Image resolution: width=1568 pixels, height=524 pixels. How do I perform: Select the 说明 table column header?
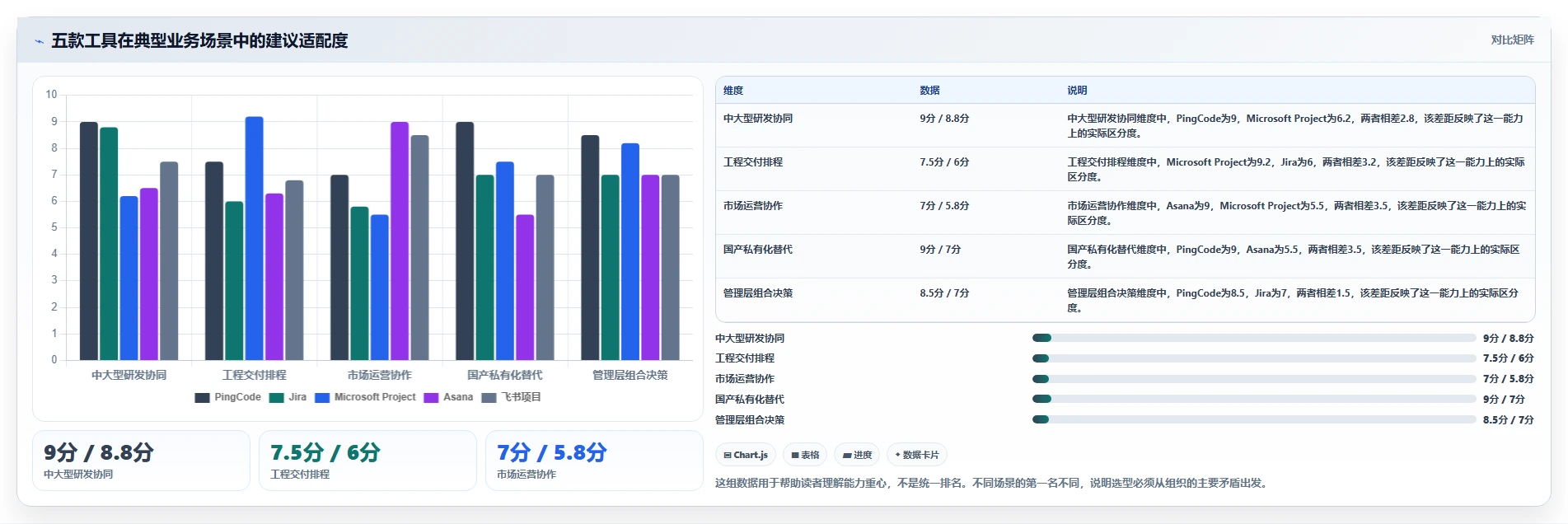[1077, 91]
